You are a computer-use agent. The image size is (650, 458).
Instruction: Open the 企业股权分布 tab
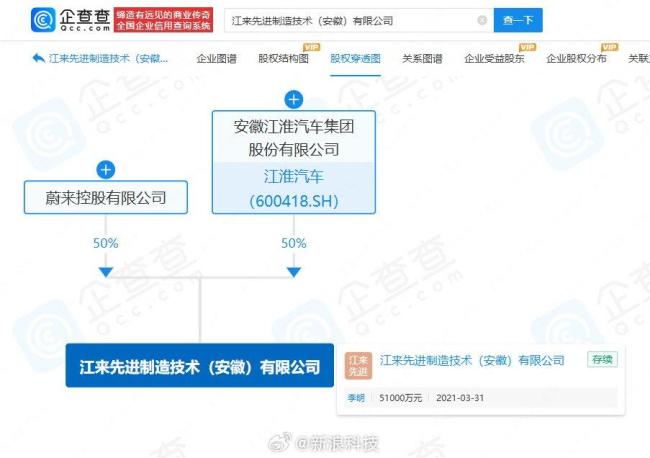576,58
